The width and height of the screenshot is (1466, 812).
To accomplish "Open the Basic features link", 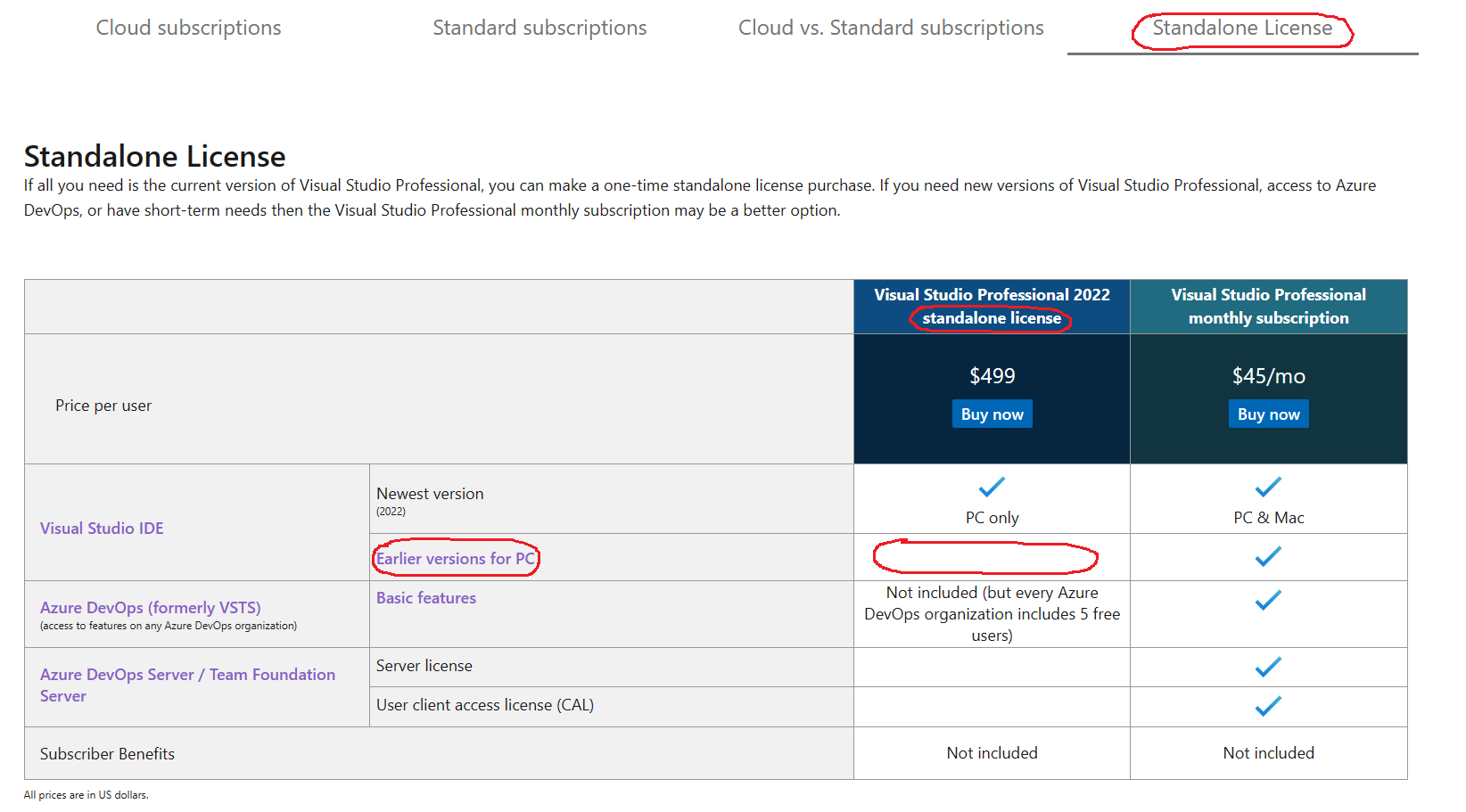I will [x=425, y=597].
